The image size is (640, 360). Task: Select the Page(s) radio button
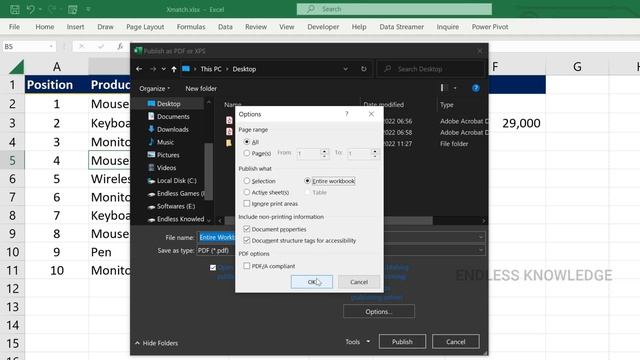pyautogui.click(x=247, y=153)
